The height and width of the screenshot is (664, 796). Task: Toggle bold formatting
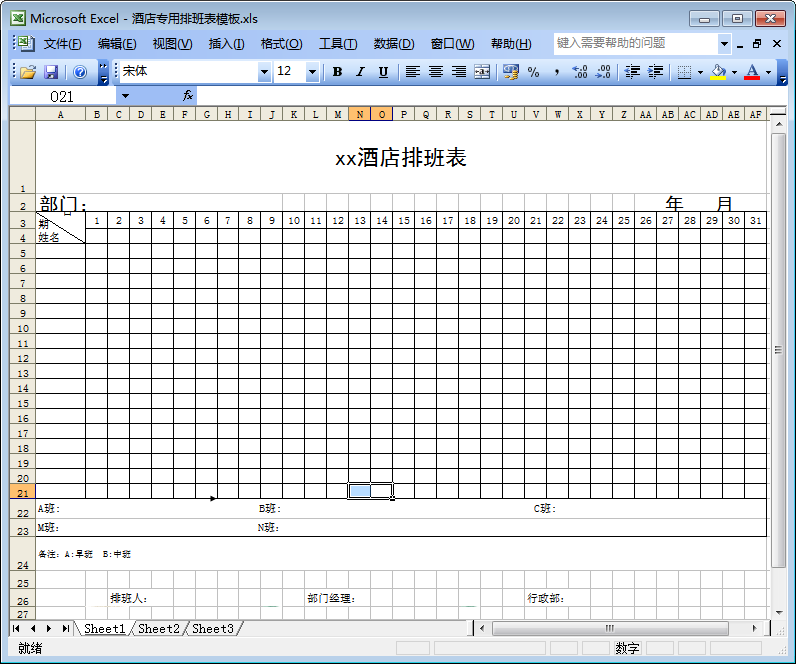pos(337,72)
